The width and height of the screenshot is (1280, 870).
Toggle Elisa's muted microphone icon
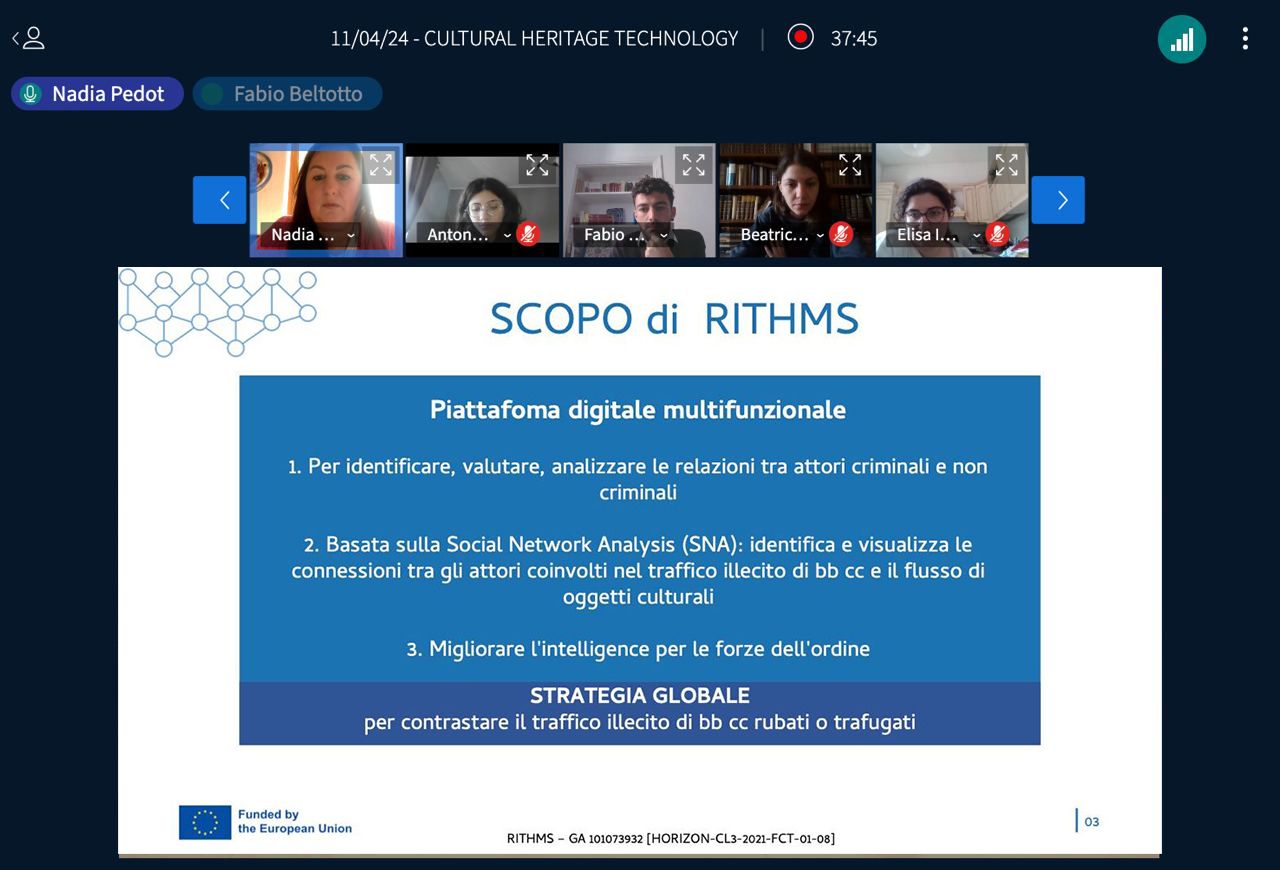coord(997,235)
